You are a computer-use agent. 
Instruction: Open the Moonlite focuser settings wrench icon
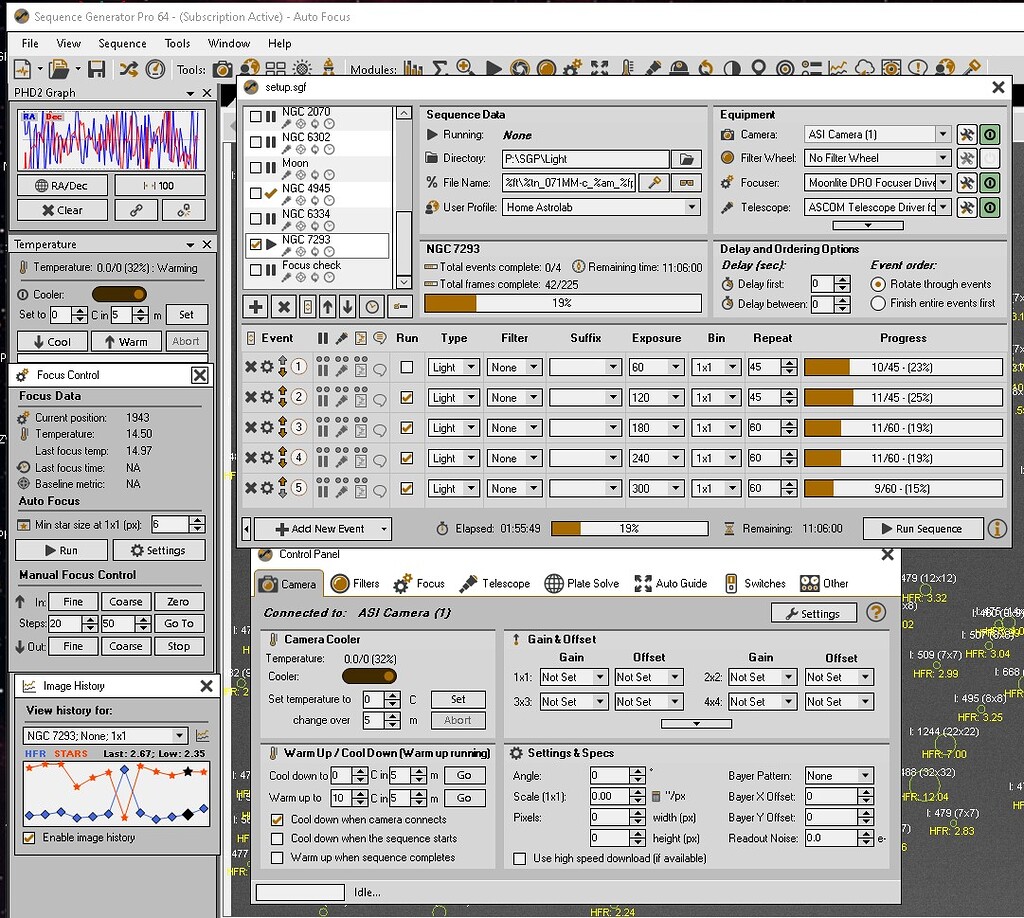(x=966, y=182)
